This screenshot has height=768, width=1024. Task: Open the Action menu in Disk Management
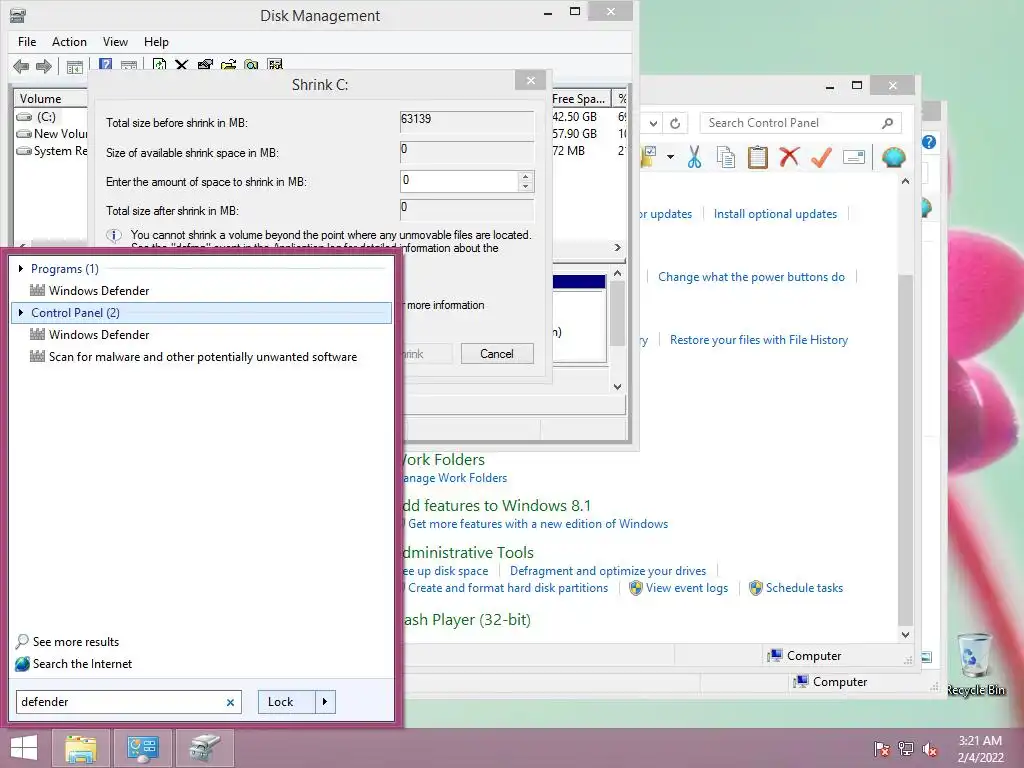69,42
